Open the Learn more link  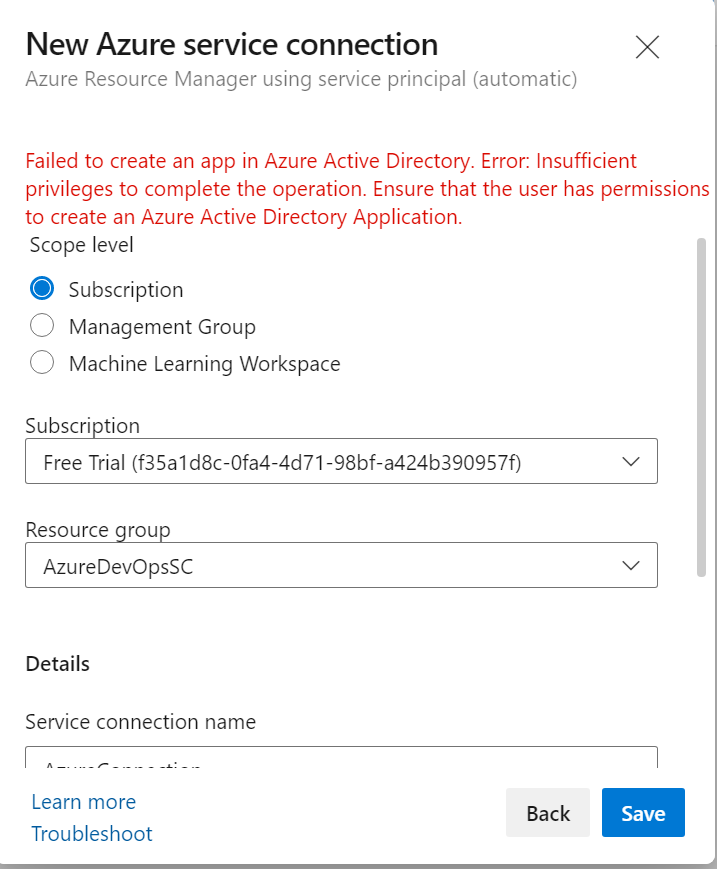[83, 802]
